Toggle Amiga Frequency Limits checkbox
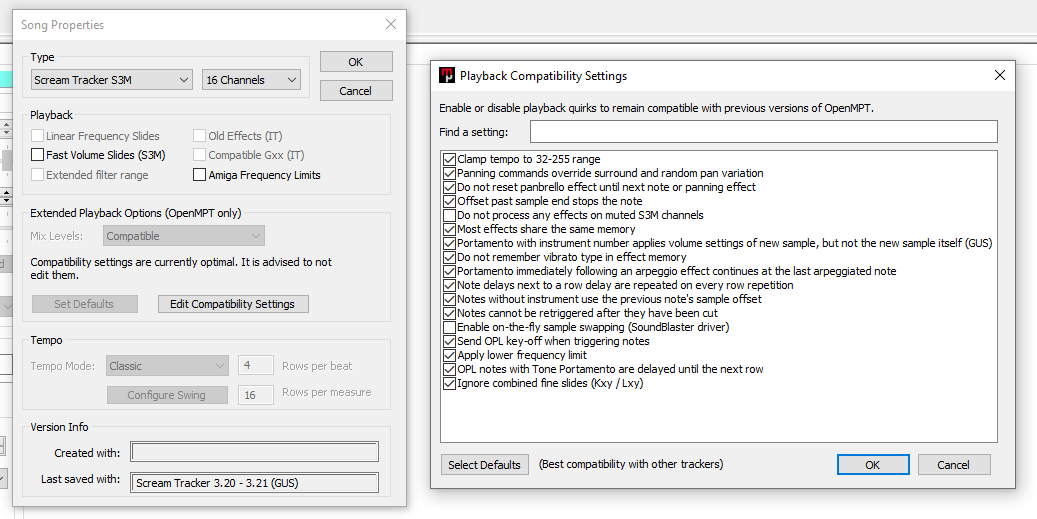Screen dimensions: 1037x519 coord(200,175)
